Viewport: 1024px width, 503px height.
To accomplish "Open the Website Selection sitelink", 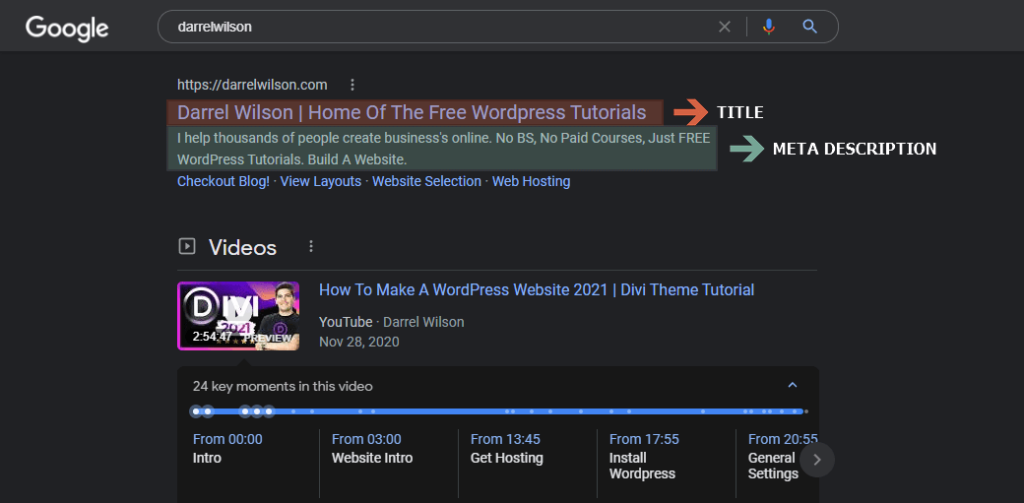I will (426, 181).
